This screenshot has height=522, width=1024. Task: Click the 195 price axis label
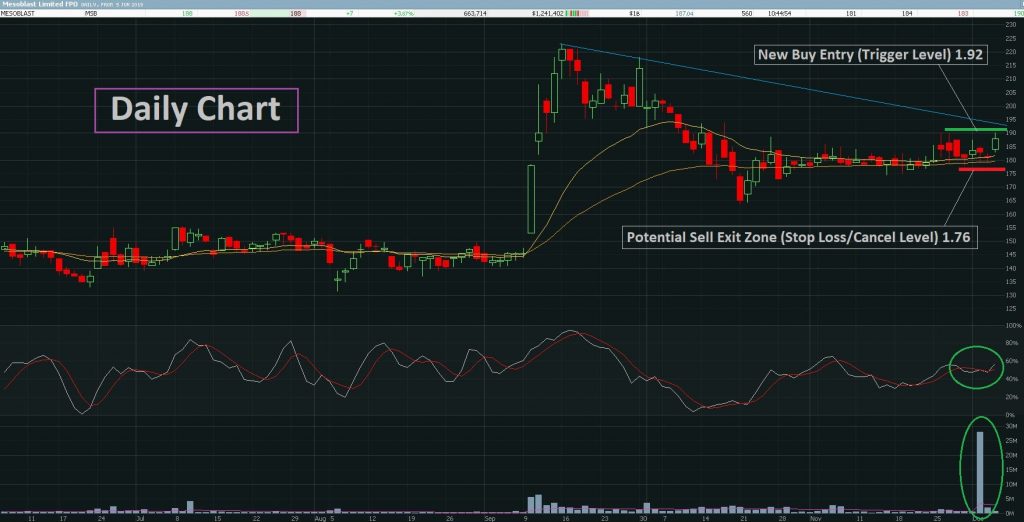(1010, 119)
